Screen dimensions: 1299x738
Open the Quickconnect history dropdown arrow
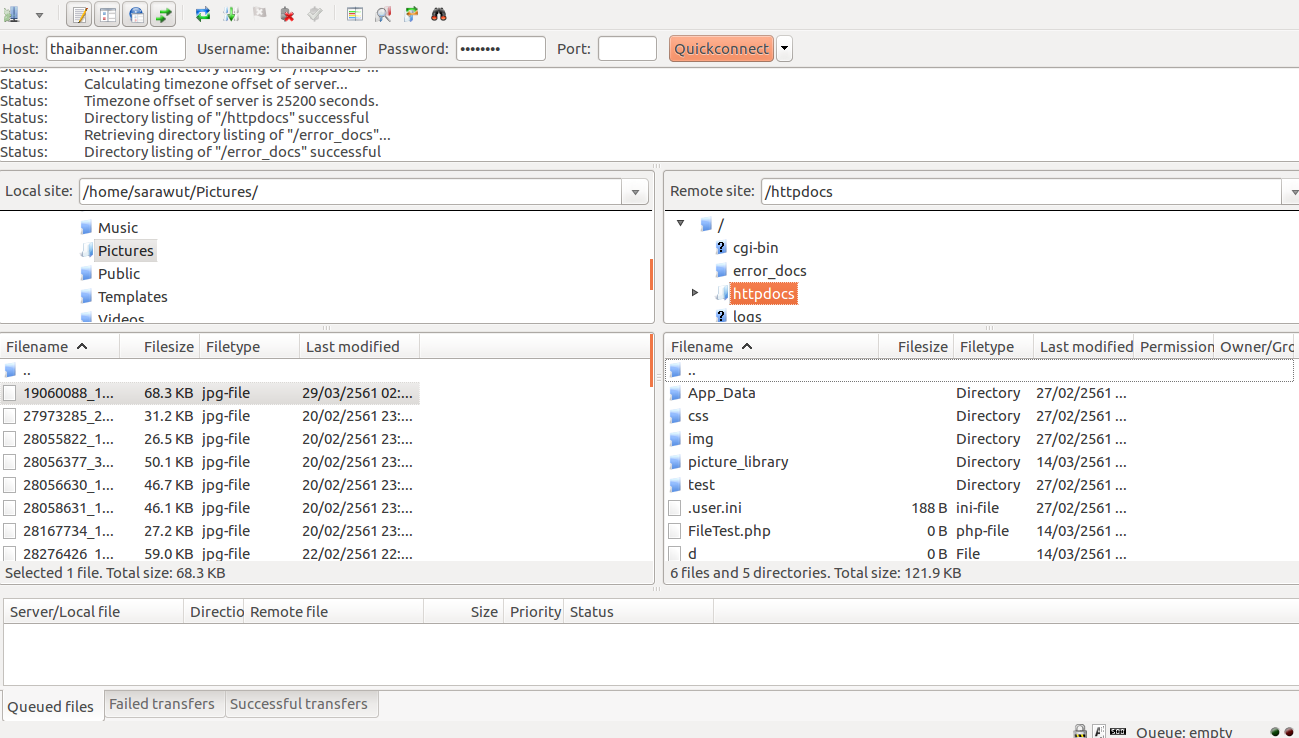[x=785, y=48]
